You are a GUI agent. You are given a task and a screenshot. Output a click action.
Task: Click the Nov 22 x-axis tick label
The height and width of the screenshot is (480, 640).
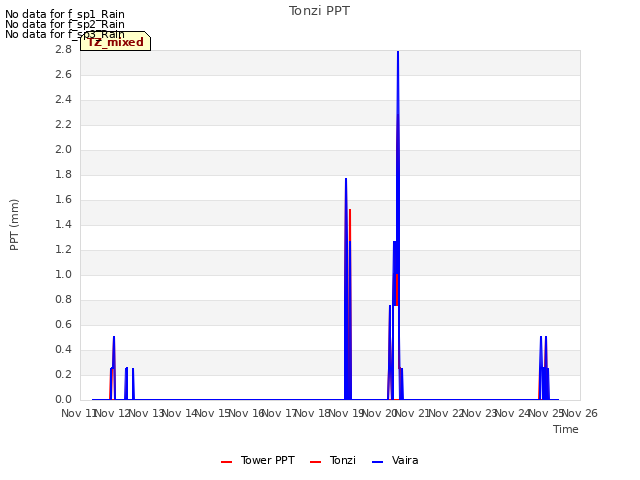pyautogui.click(x=446, y=413)
